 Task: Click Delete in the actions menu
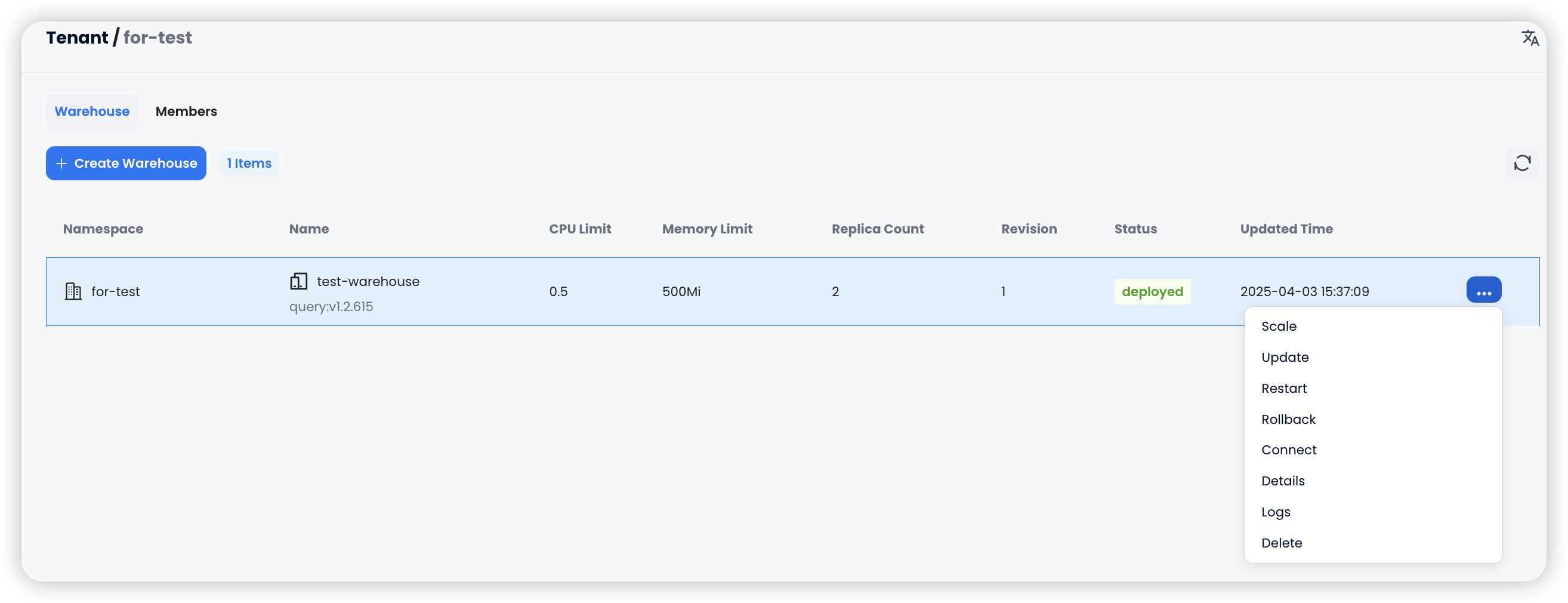1281,543
